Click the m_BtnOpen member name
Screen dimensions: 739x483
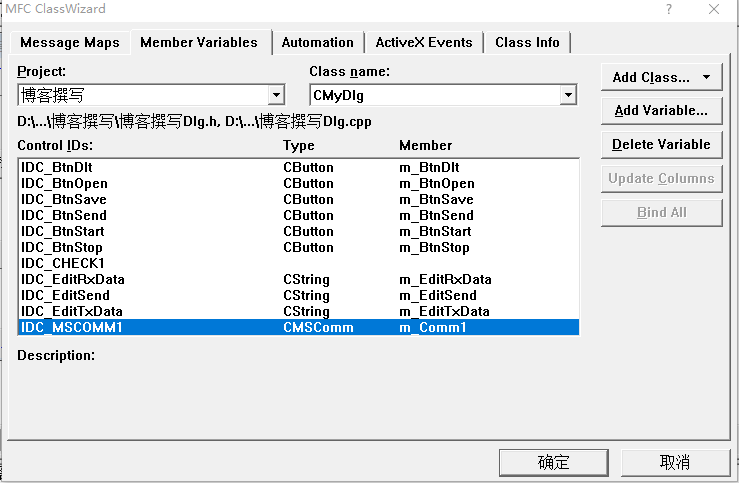437,183
